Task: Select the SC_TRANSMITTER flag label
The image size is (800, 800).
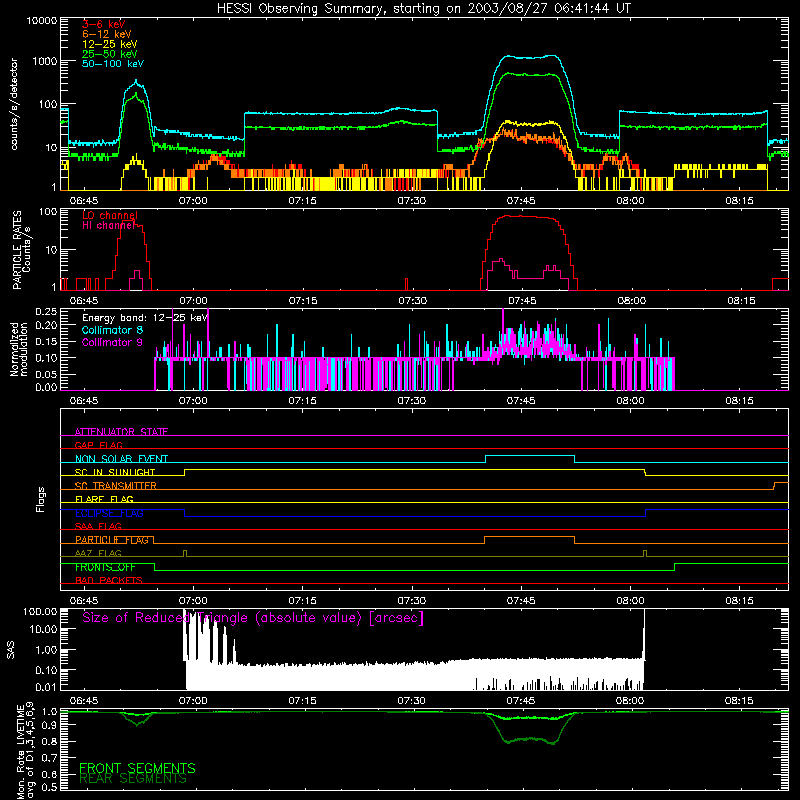Action: tap(115, 486)
